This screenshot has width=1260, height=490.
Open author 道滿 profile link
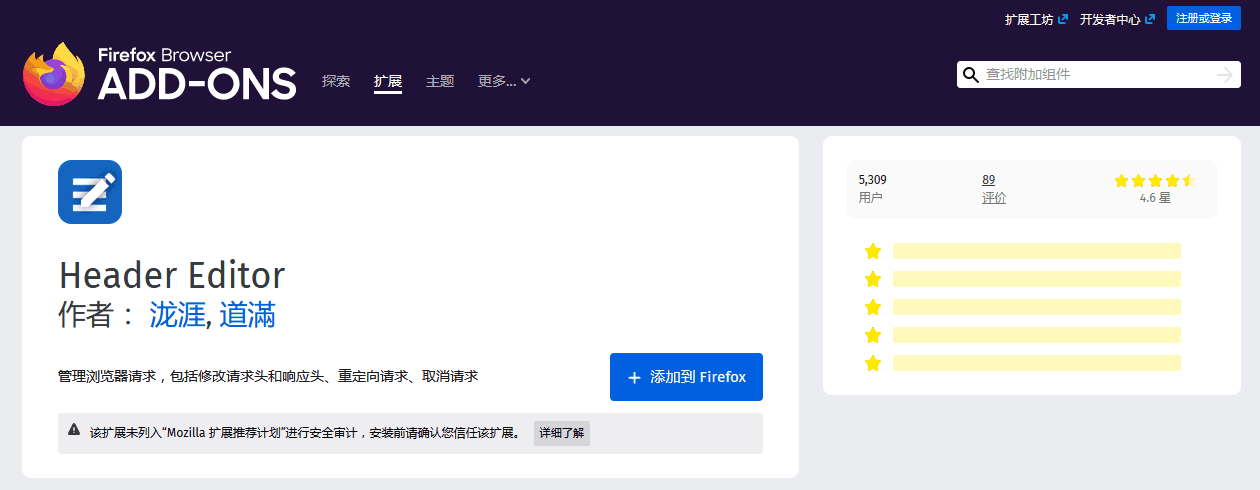coord(247,315)
